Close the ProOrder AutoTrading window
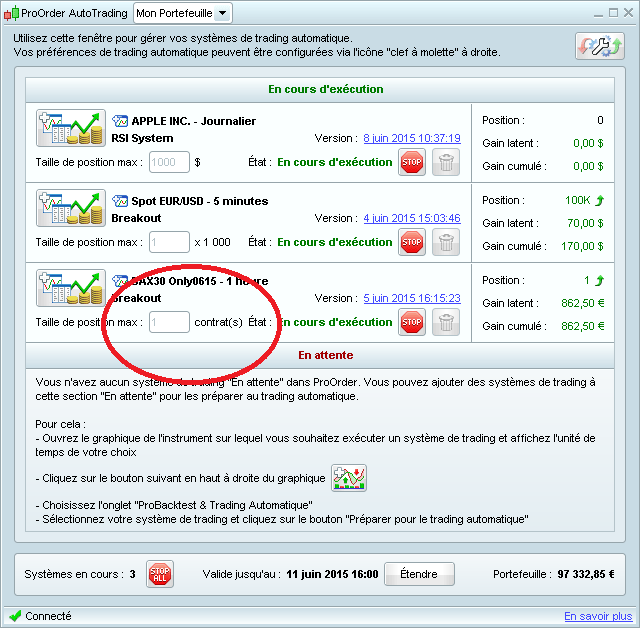The height and width of the screenshot is (628, 640). 629,13
